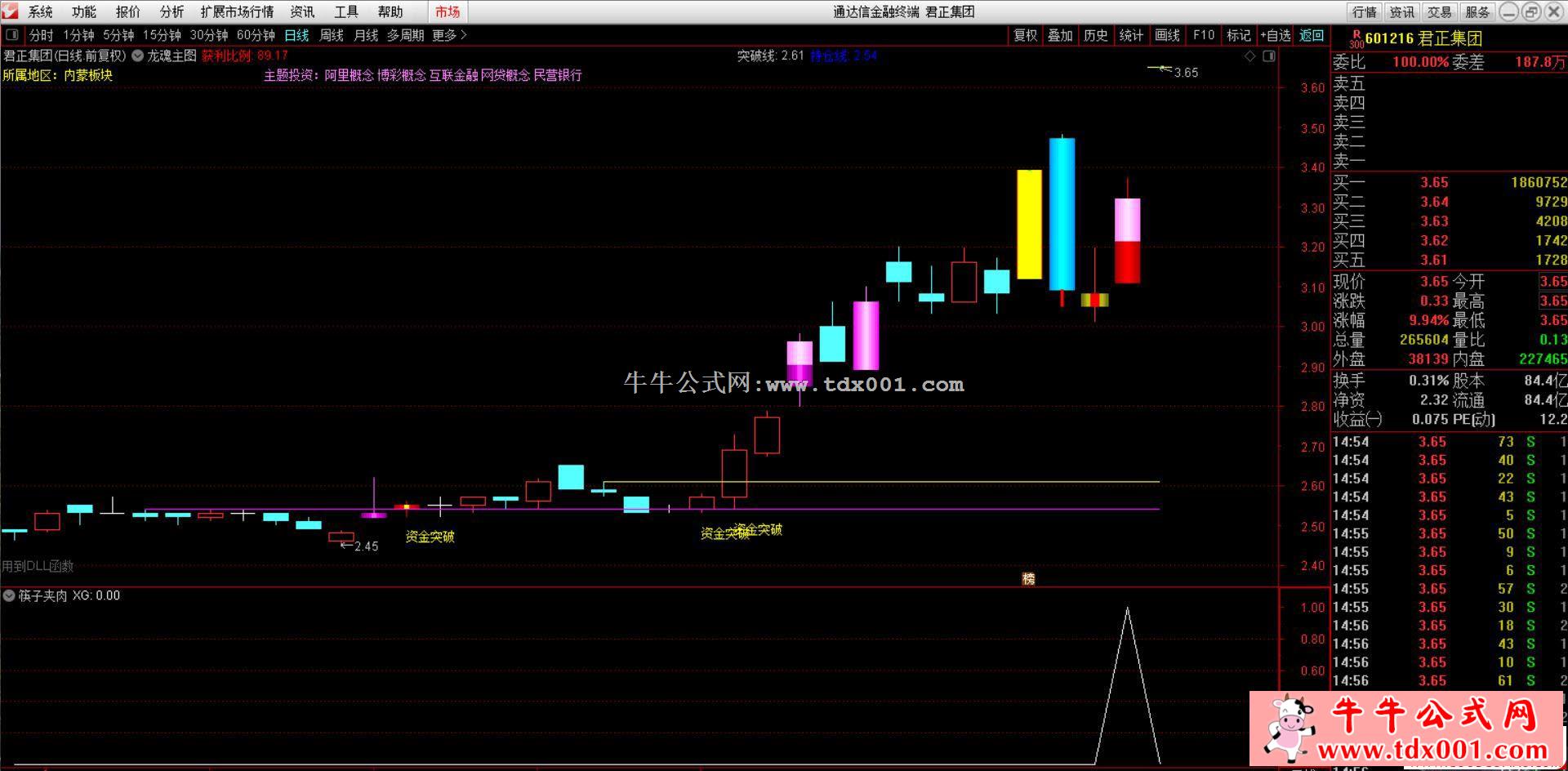Click the 阿里概念 theme link

pos(349,75)
